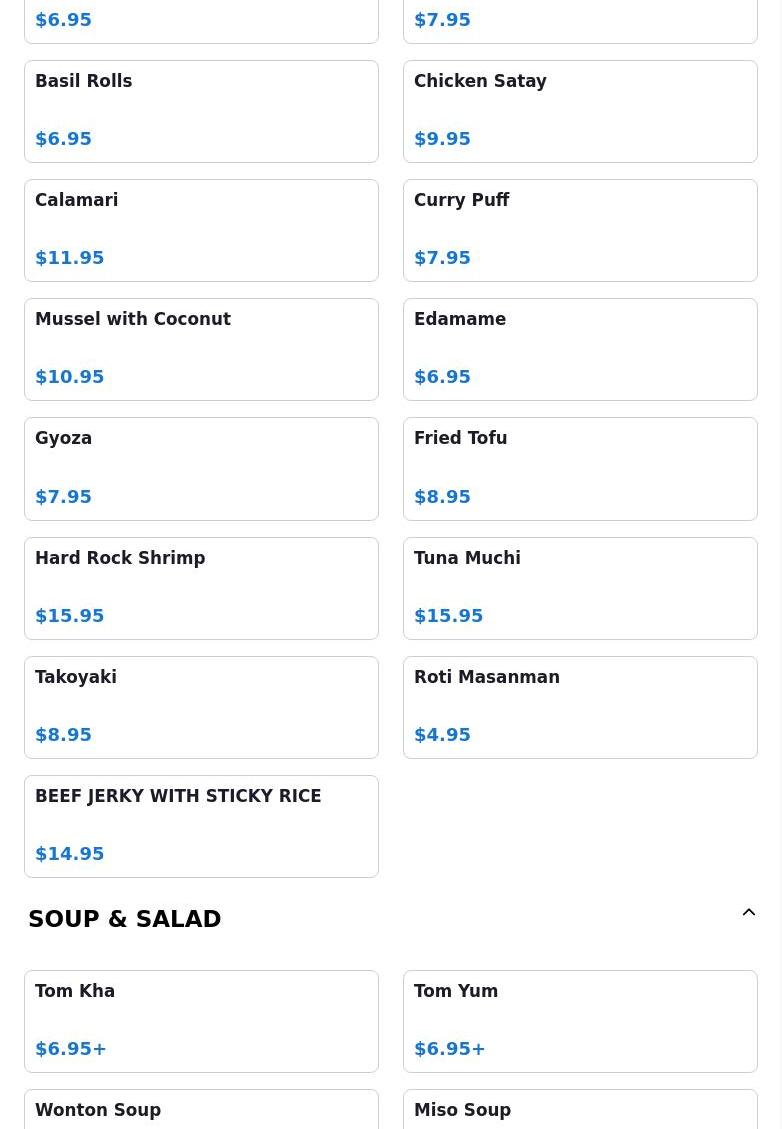Viewport: 782px width, 1129px height.
Task: Choose Hard Rock Shrimp
Action: coord(201,588)
